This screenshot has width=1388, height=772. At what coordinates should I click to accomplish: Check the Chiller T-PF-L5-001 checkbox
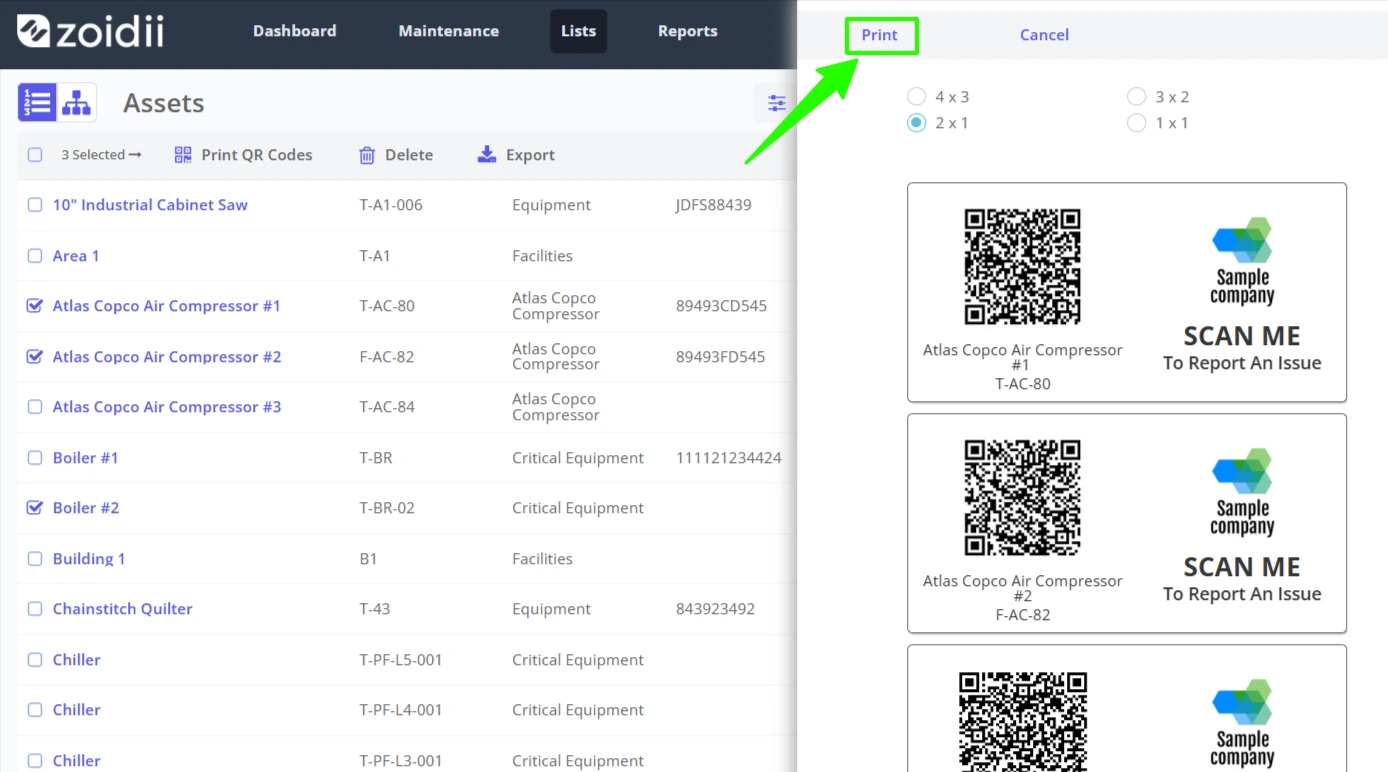pyautogui.click(x=35, y=660)
